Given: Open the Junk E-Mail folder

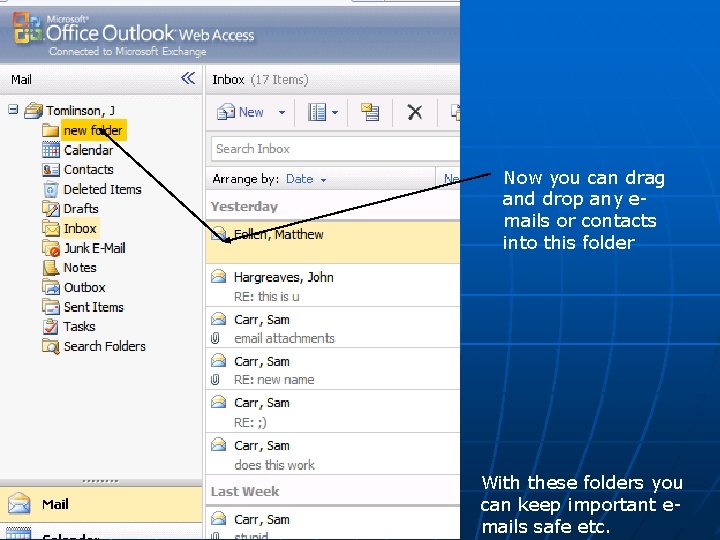Looking at the screenshot, I should [x=95, y=248].
